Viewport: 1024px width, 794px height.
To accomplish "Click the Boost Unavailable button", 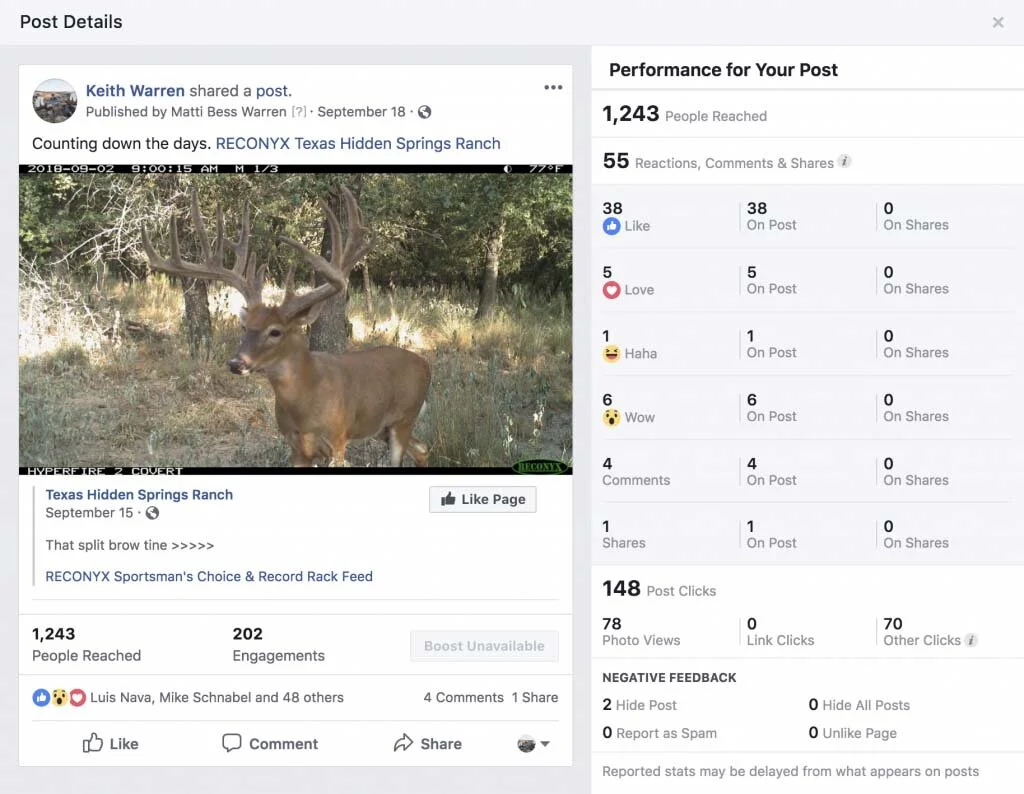I will pos(484,646).
